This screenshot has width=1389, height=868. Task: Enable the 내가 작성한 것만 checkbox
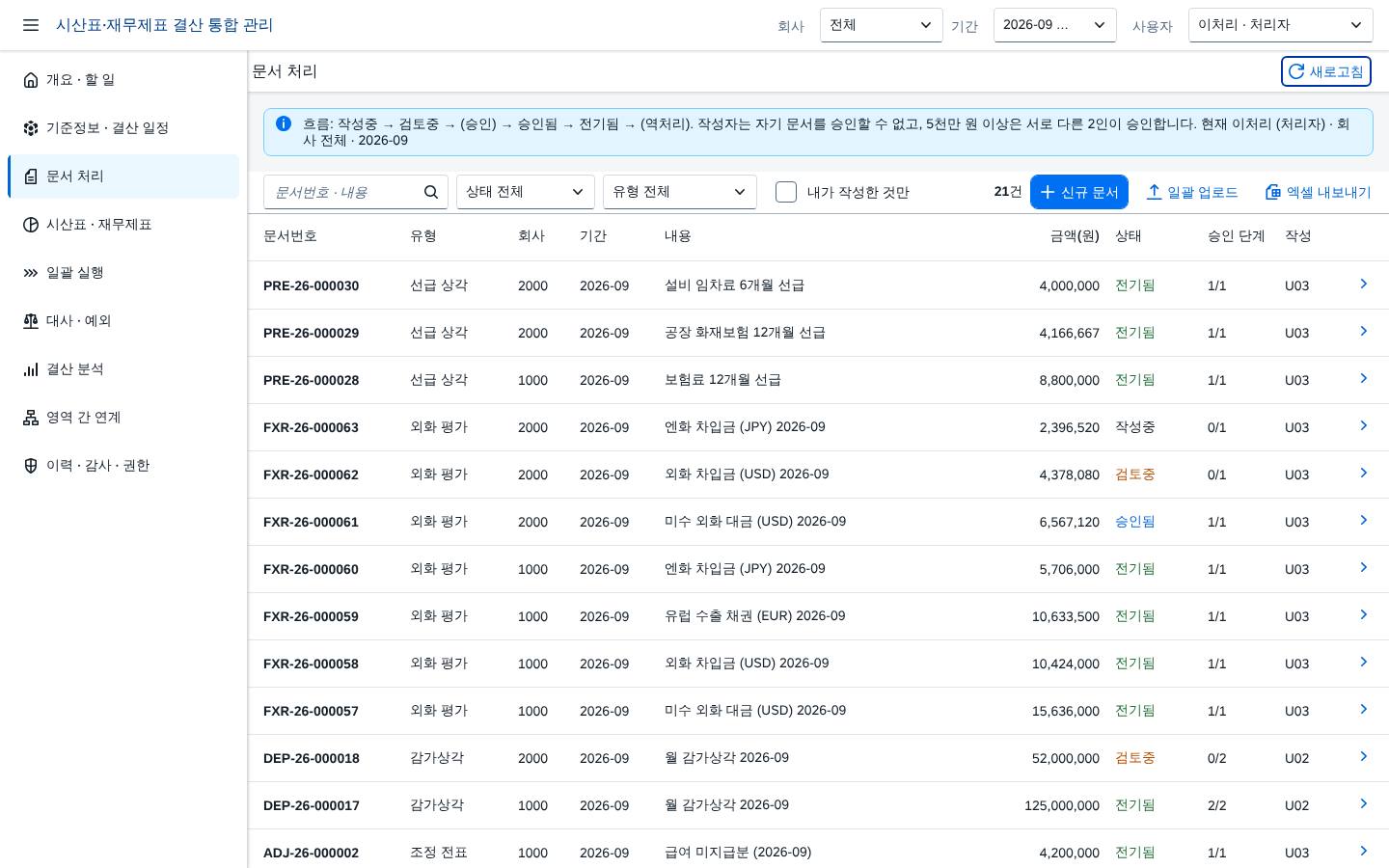[786, 192]
